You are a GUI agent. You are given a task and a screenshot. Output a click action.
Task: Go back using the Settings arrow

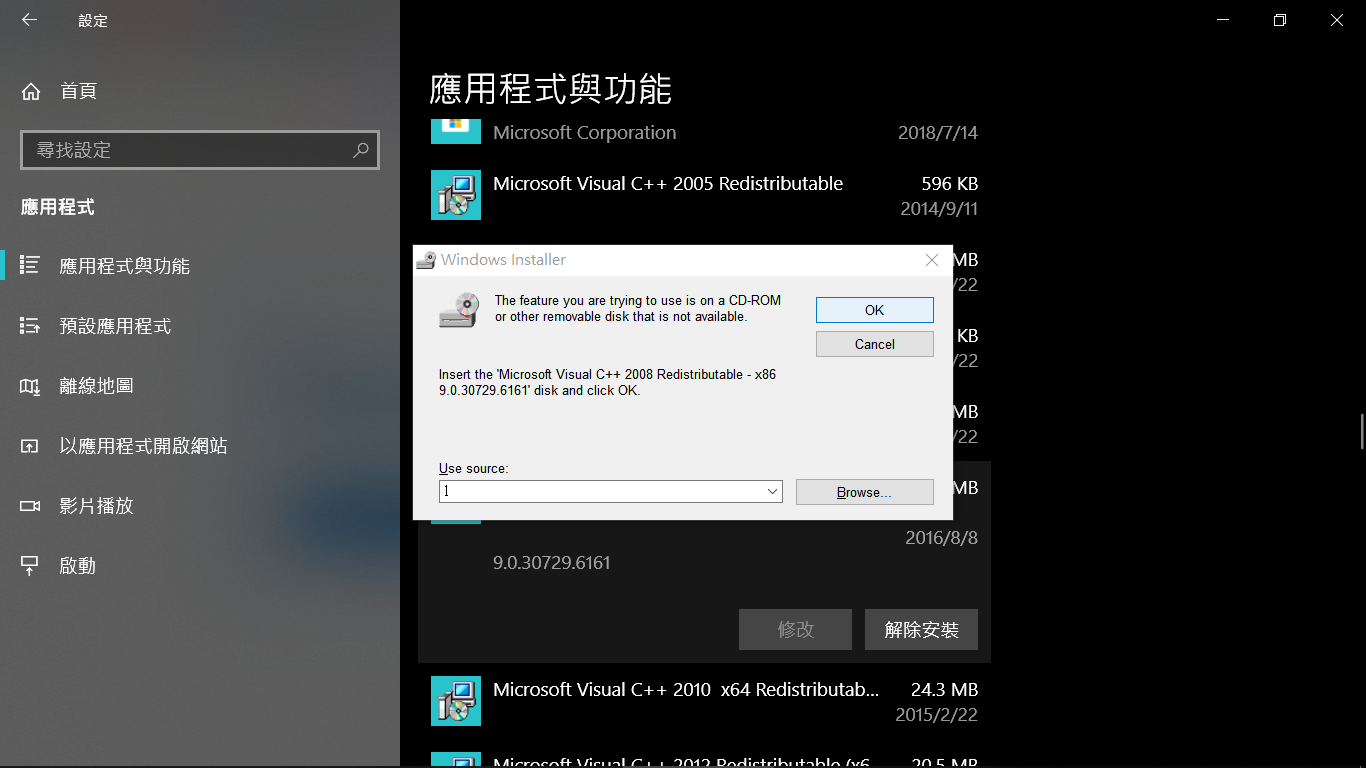click(x=29, y=20)
